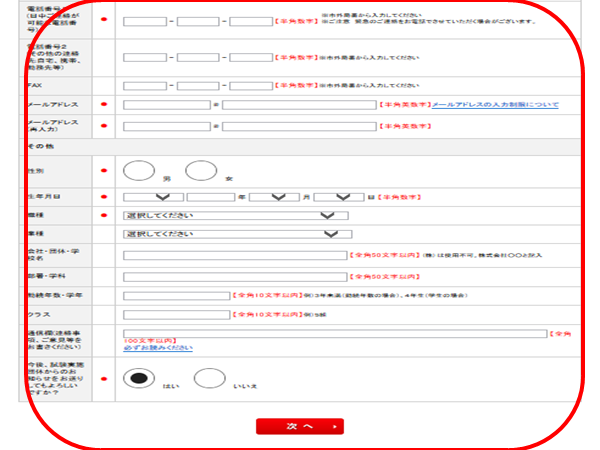Open メールアドレスの入力制限について link
600x450 pixels.
coord(495,104)
